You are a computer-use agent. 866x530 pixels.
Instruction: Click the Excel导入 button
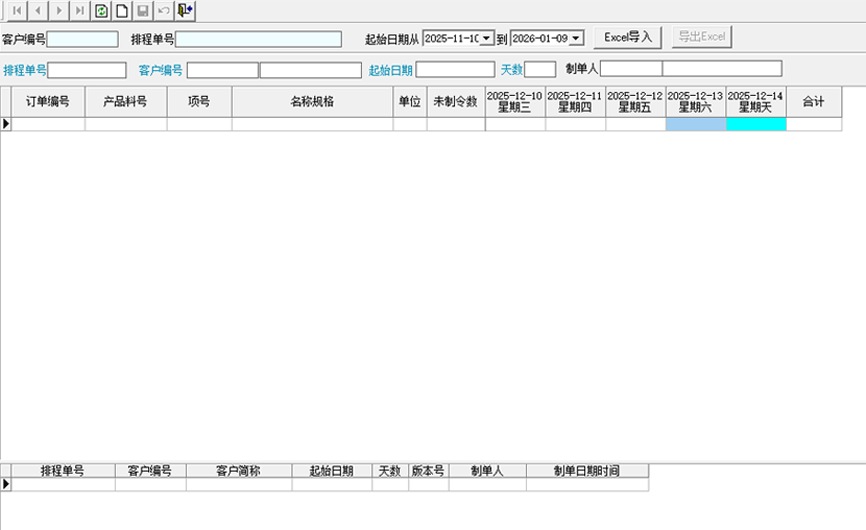[x=628, y=37]
